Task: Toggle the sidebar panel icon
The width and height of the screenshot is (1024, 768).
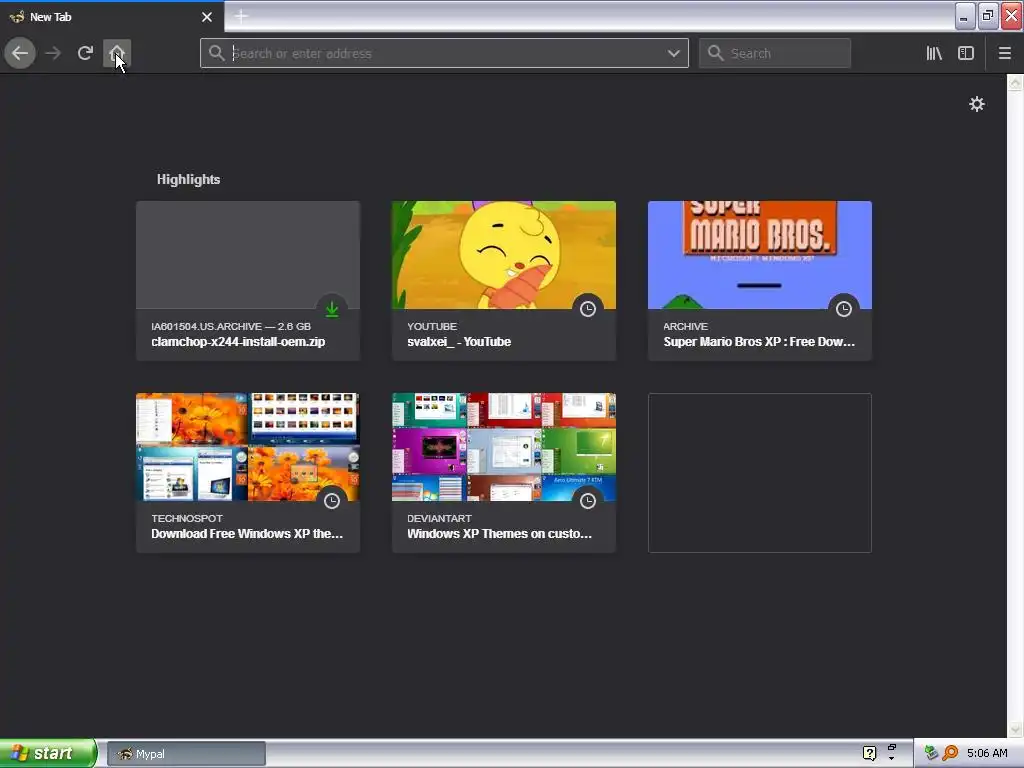Action: coord(966,54)
